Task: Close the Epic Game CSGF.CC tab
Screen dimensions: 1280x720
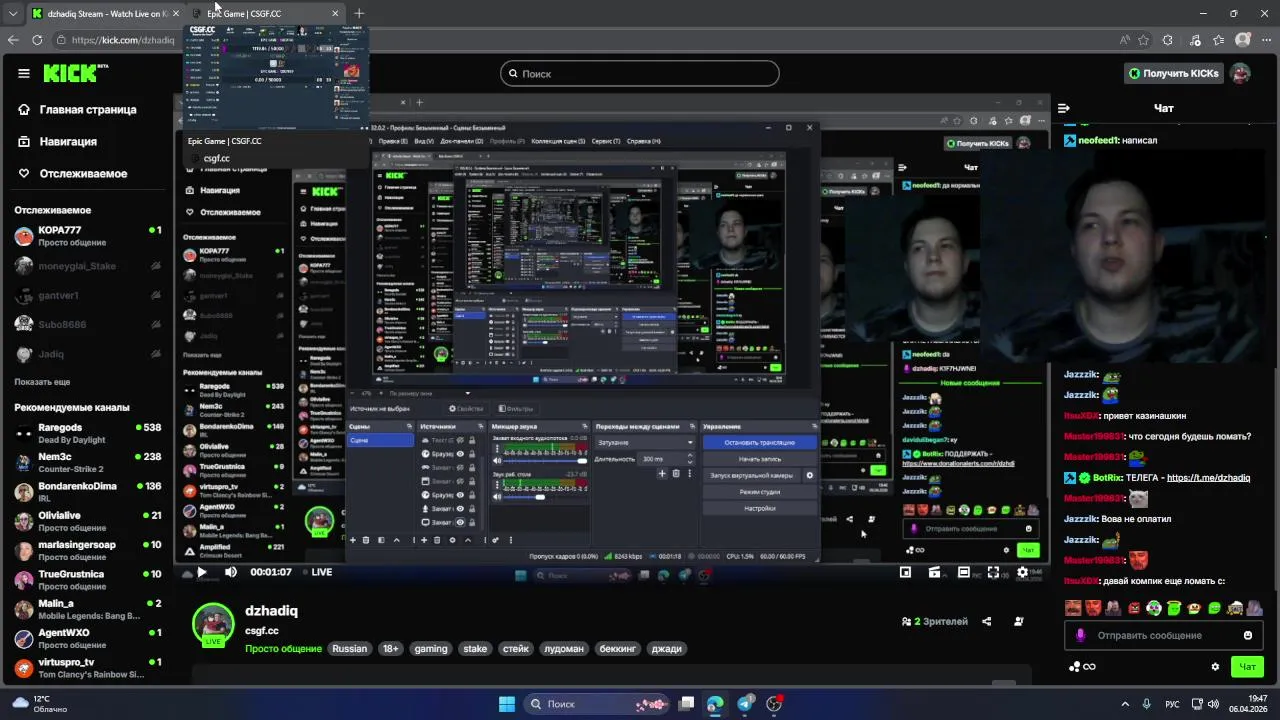Action: click(335, 13)
